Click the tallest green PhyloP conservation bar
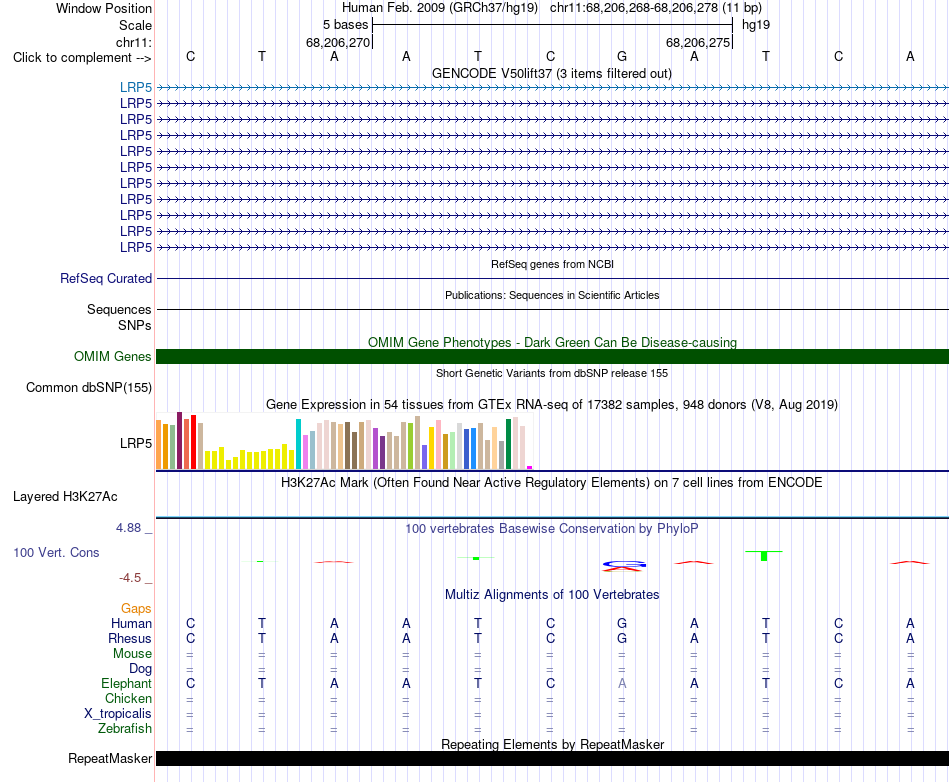Viewport: 950px width, 782px height. [x=764, y=555]
